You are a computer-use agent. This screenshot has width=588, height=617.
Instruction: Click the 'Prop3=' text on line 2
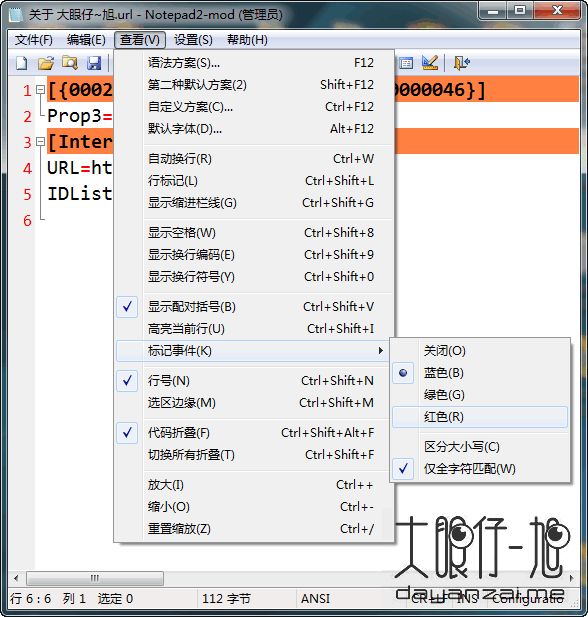point(80,116)
